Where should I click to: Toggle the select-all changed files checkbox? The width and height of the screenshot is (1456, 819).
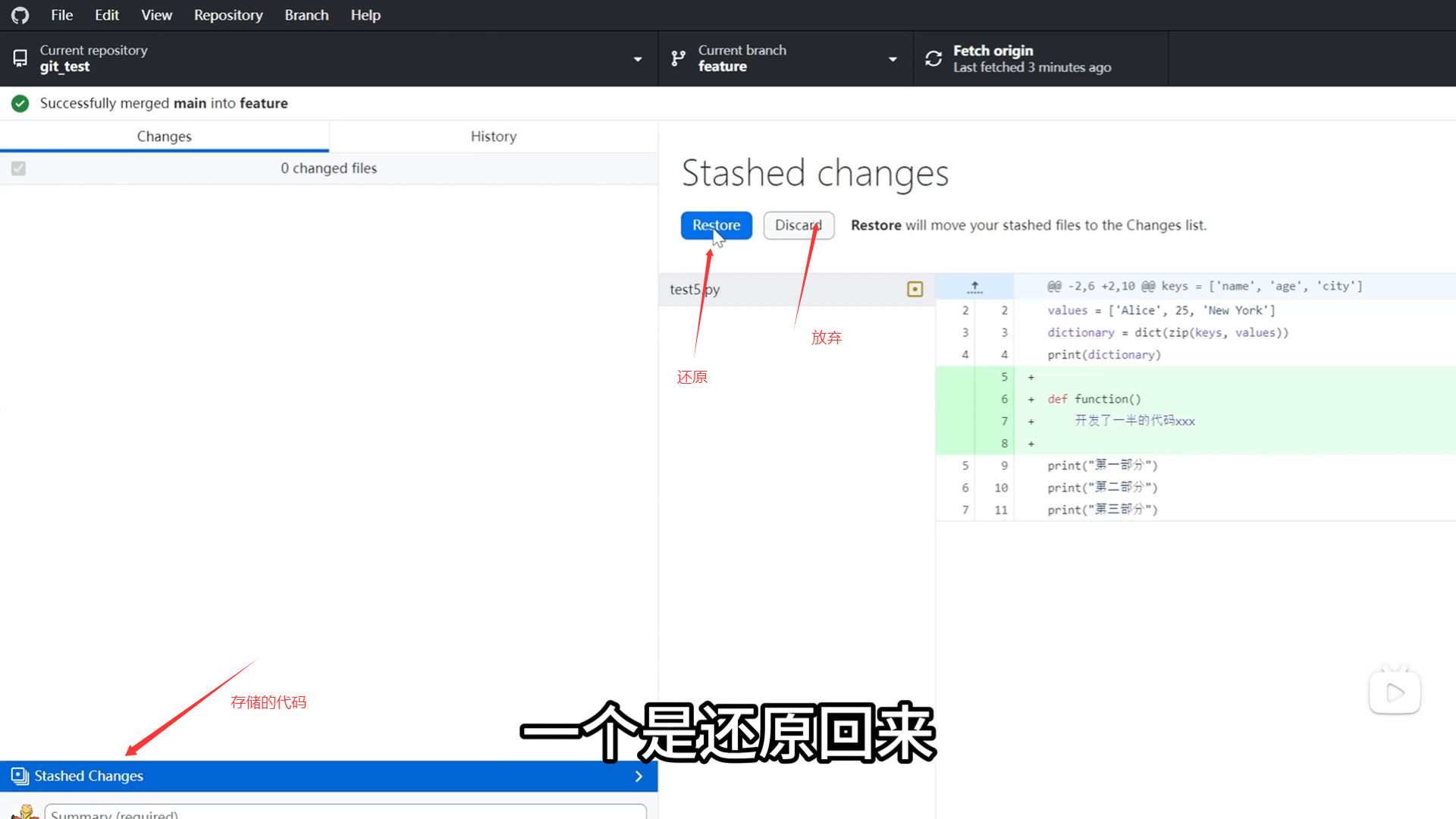pyautogui.click(x=19, y=168)
